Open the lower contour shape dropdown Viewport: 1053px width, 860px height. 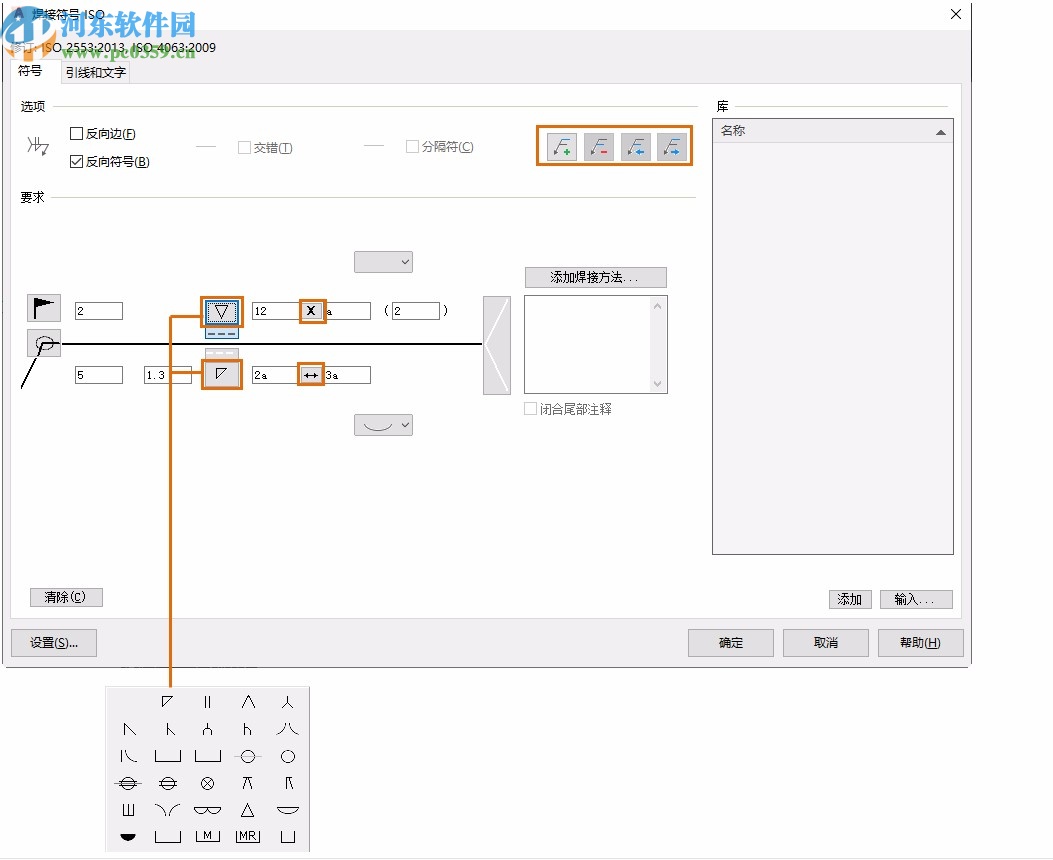point(383,424)
